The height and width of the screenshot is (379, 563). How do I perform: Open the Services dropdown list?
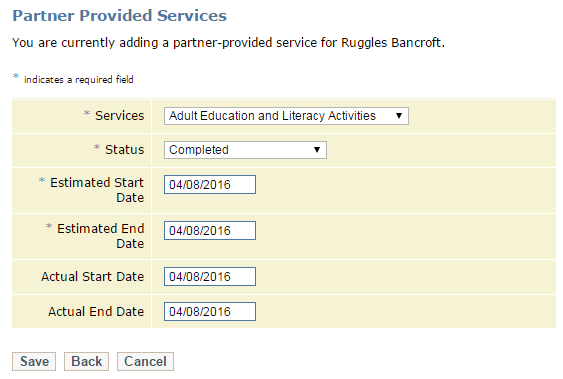[286, 116]
